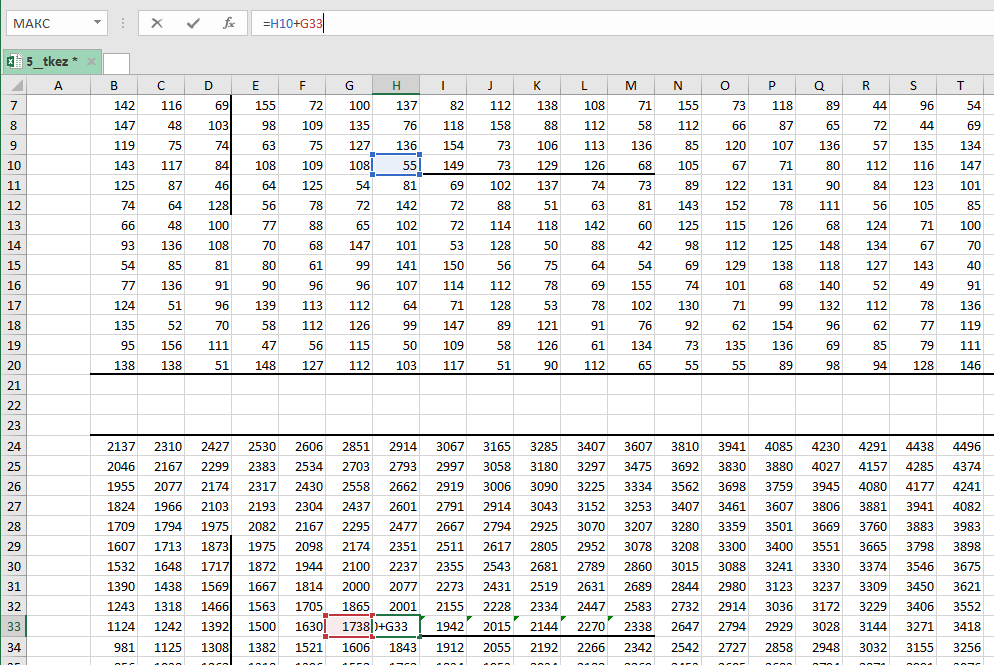Expand the name box dropdown arrow
994x665 pixels.
click(x=96, y=23)
